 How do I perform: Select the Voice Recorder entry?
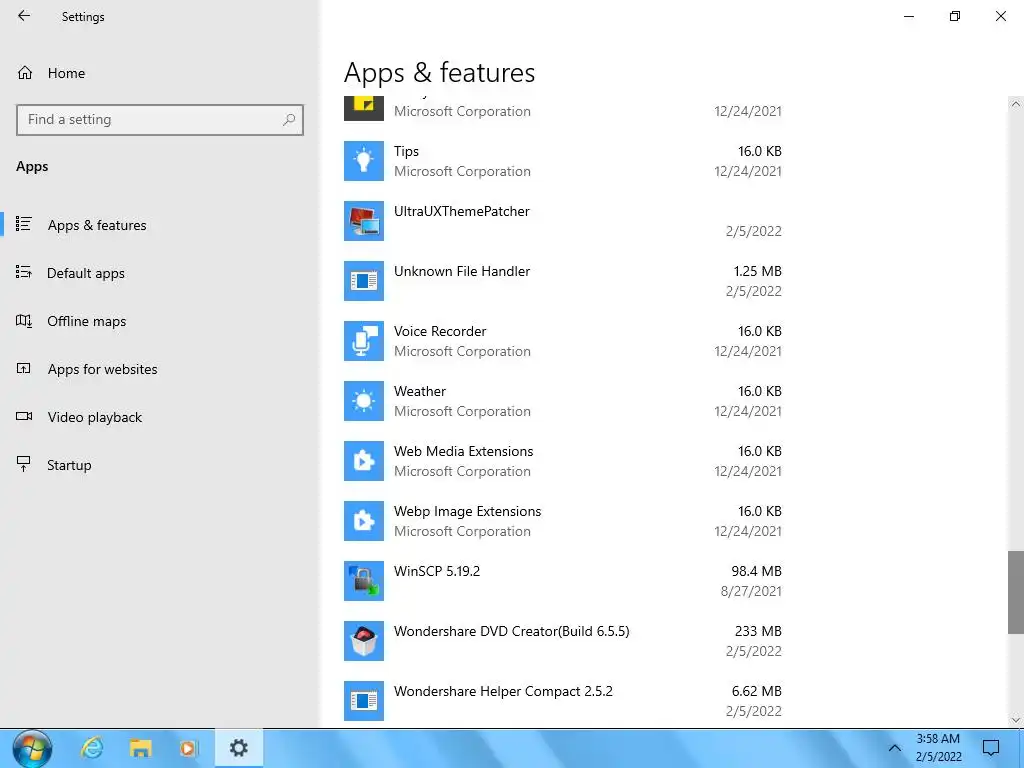(x=563, y=341)
